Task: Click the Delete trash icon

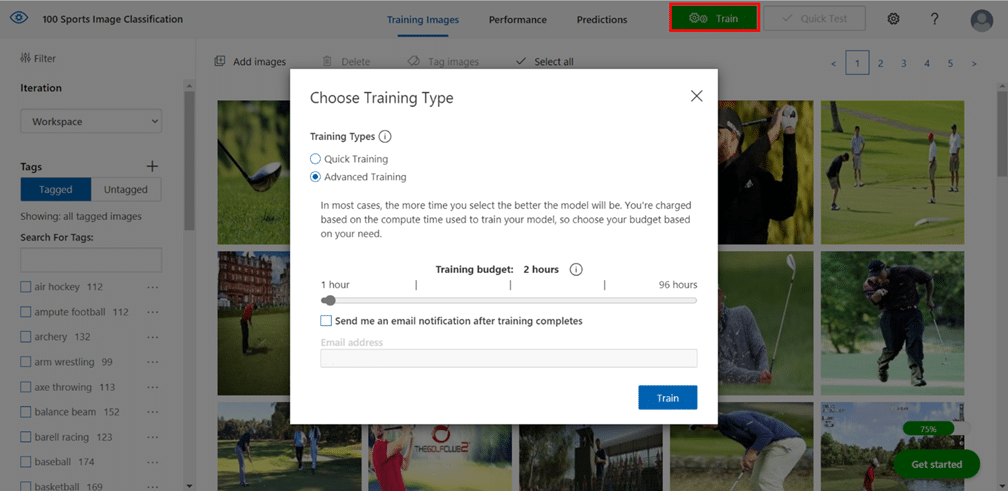Action: [327, 61]
